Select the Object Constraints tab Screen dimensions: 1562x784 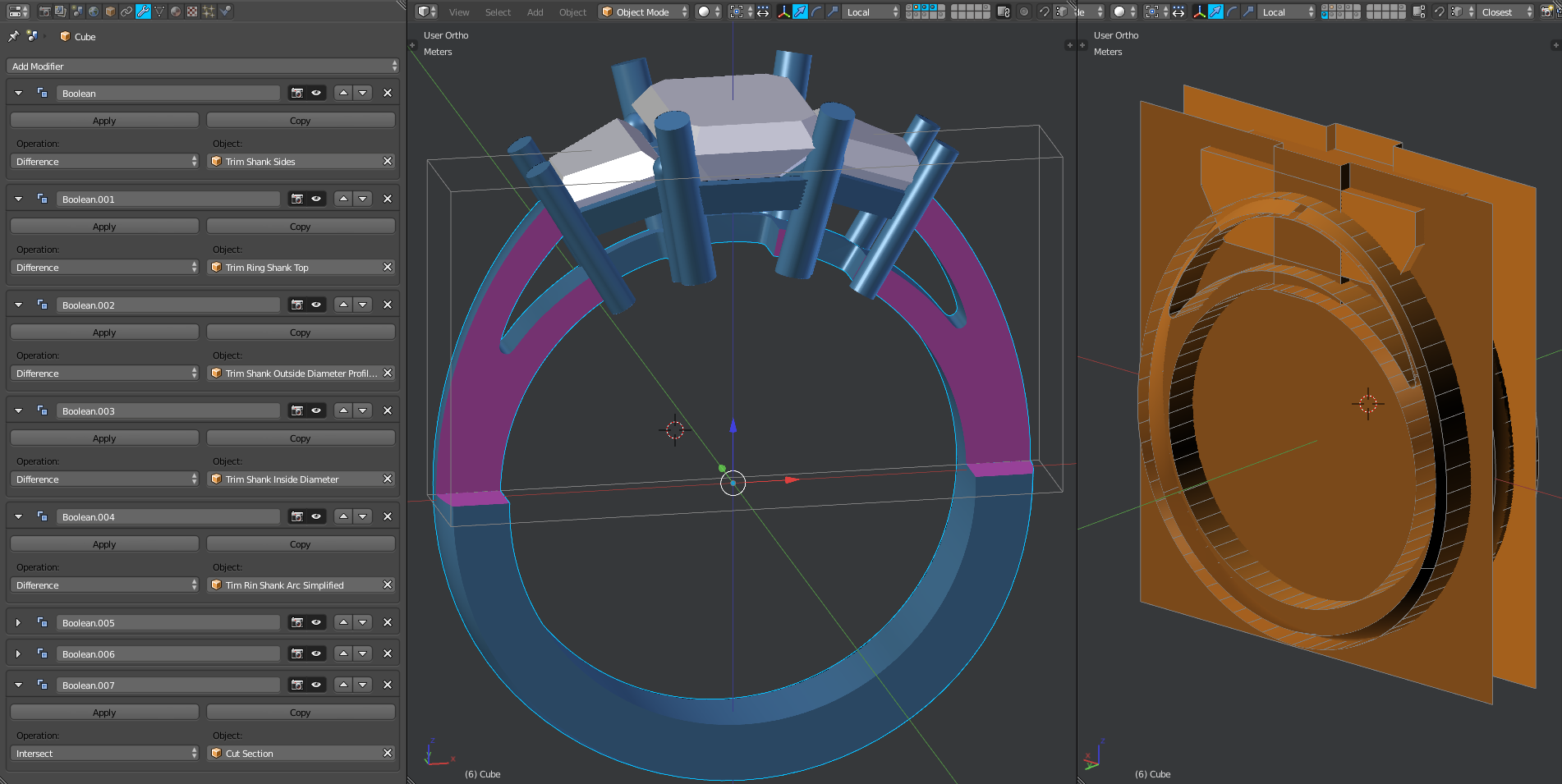coord(126,11)
